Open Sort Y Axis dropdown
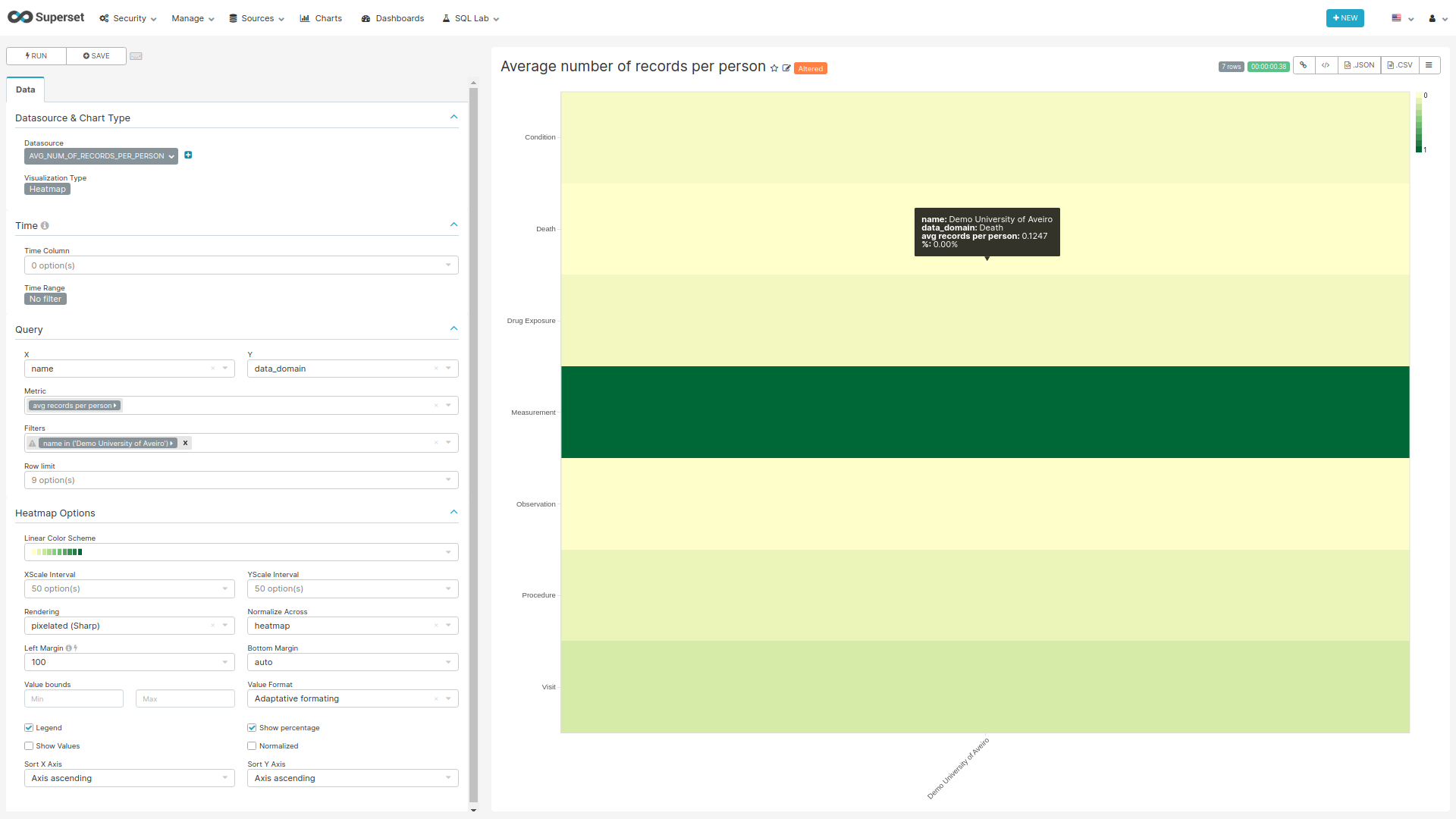Image resolution: width=1456 pixels, height=819 pixels. click(353, 778)
